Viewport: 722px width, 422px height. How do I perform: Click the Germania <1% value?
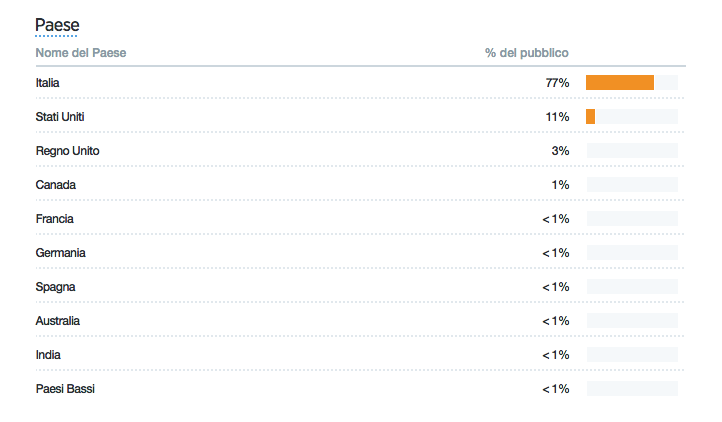556,253
